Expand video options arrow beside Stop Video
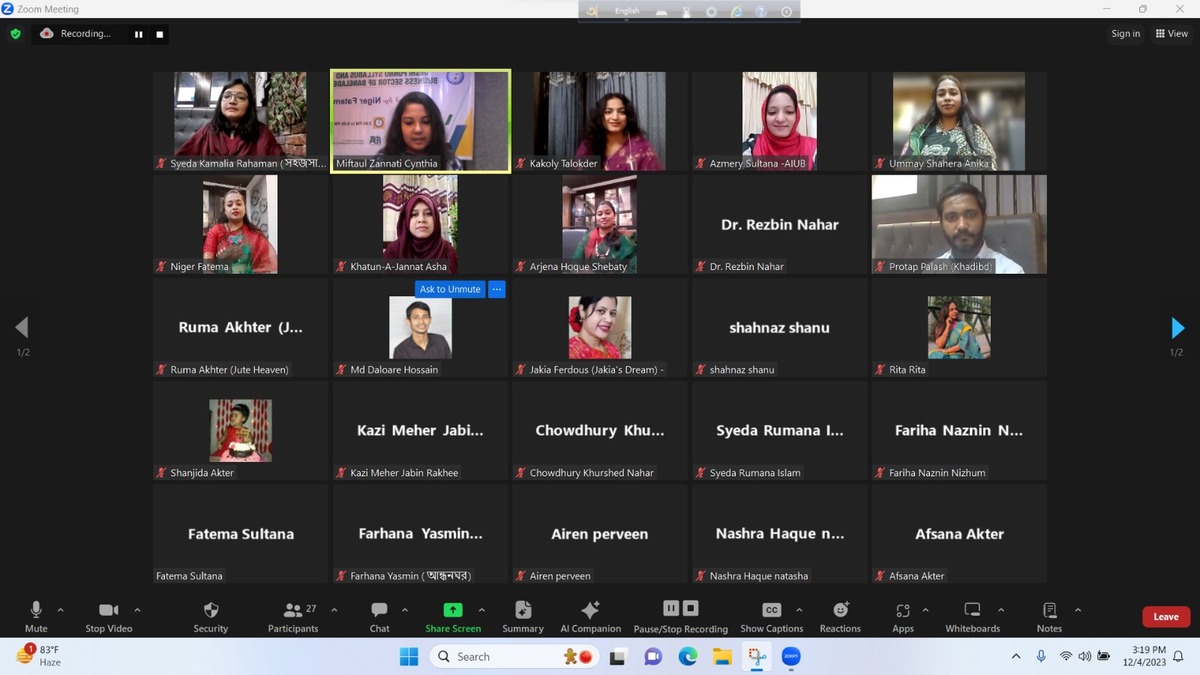 coord(137,610)
